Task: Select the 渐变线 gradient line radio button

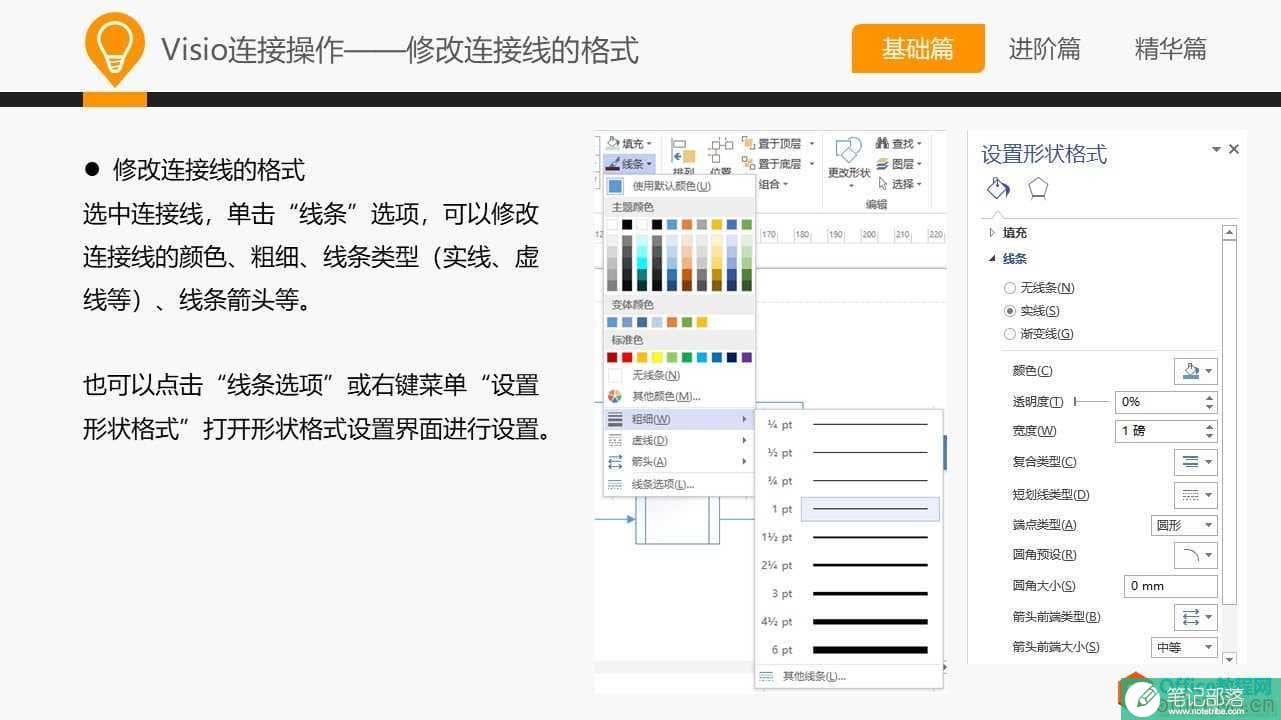Action: 1009,334
